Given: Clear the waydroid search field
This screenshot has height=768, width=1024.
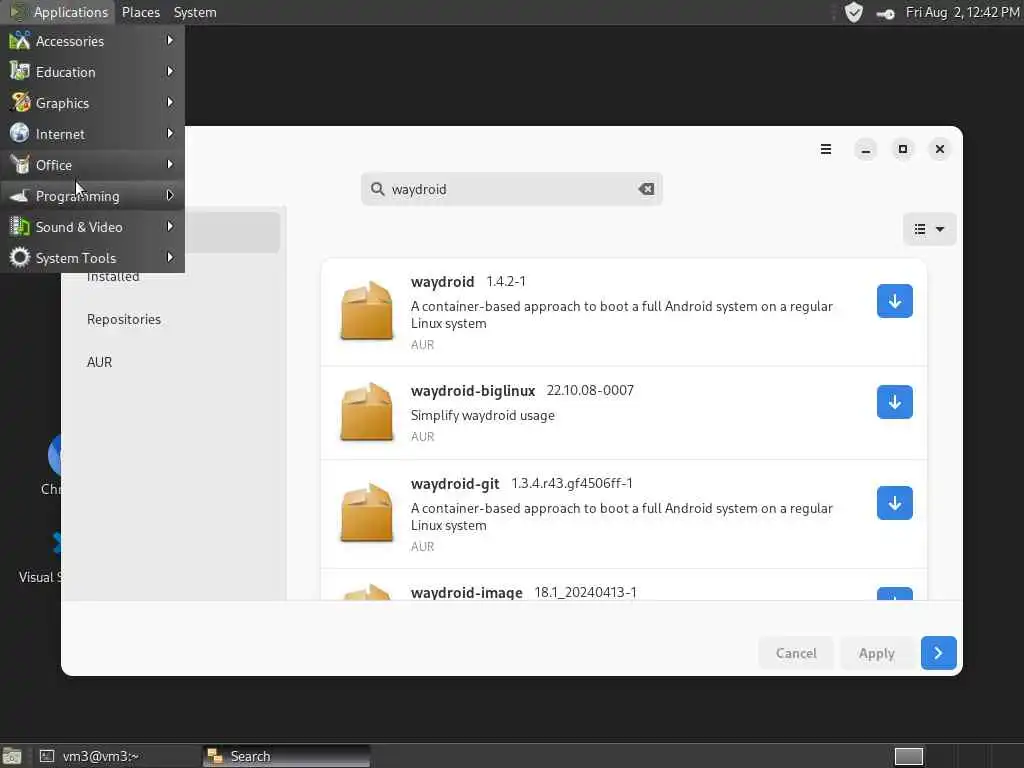Looking at the screenshot, I should point(646,189).
